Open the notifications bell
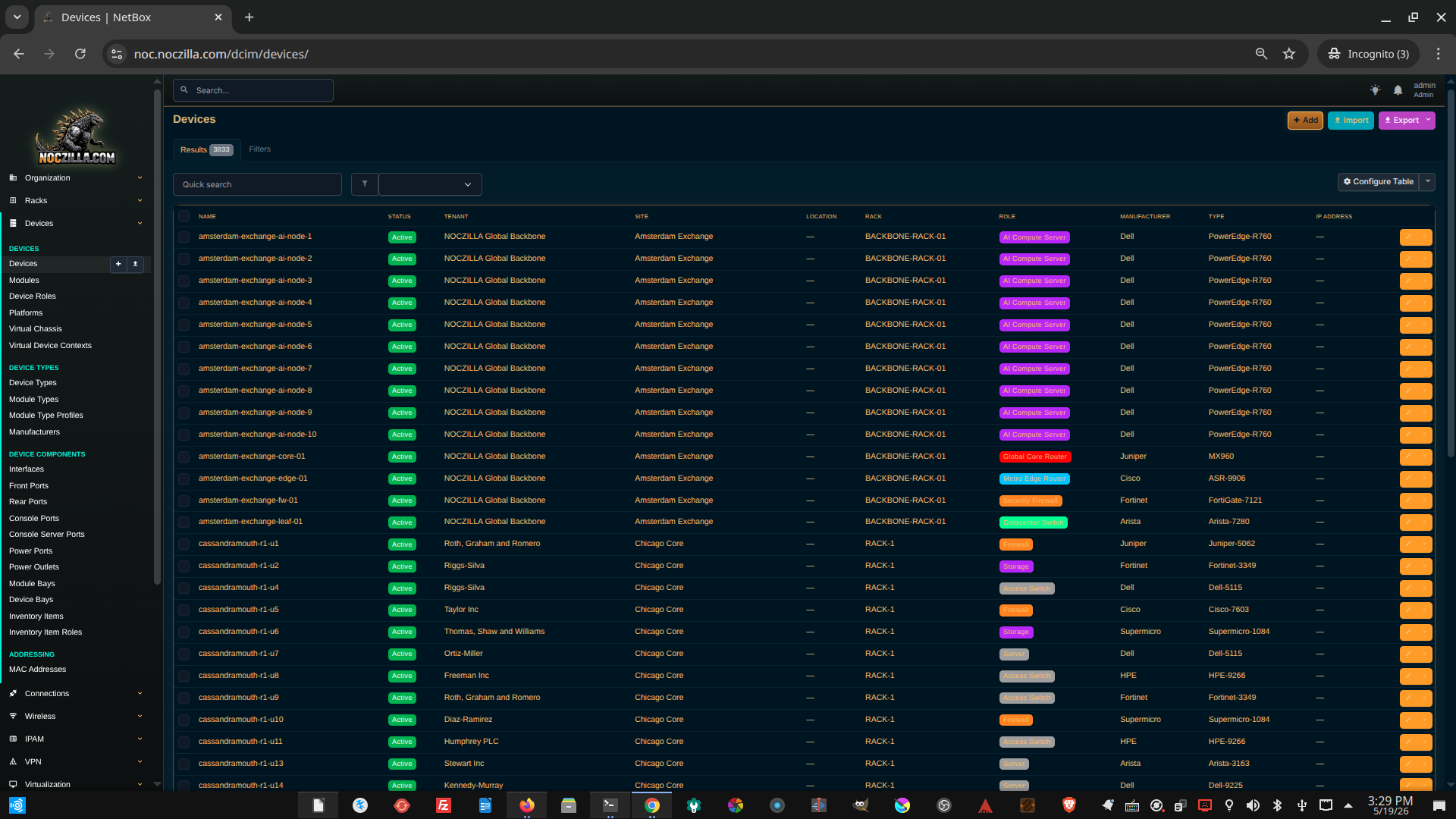1456x819 pixels. click(1398, 90)
